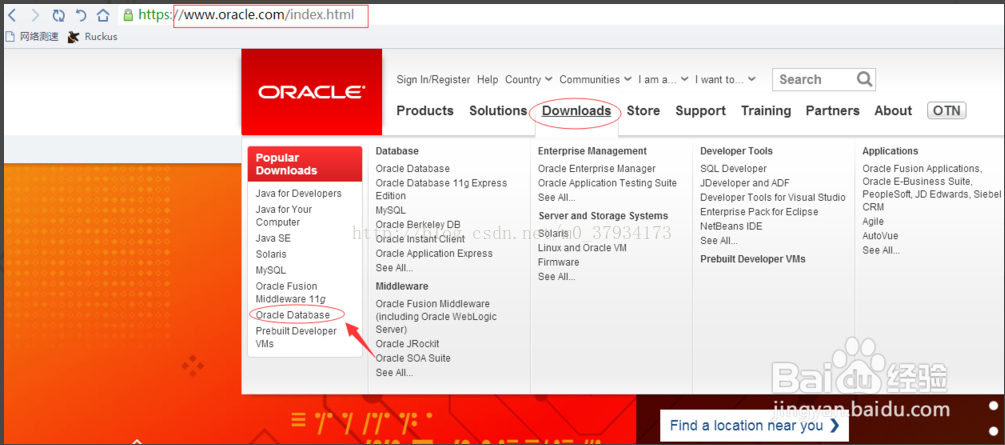
Task: Open Oracle JRockit link
Action: [x=408, y=344]
